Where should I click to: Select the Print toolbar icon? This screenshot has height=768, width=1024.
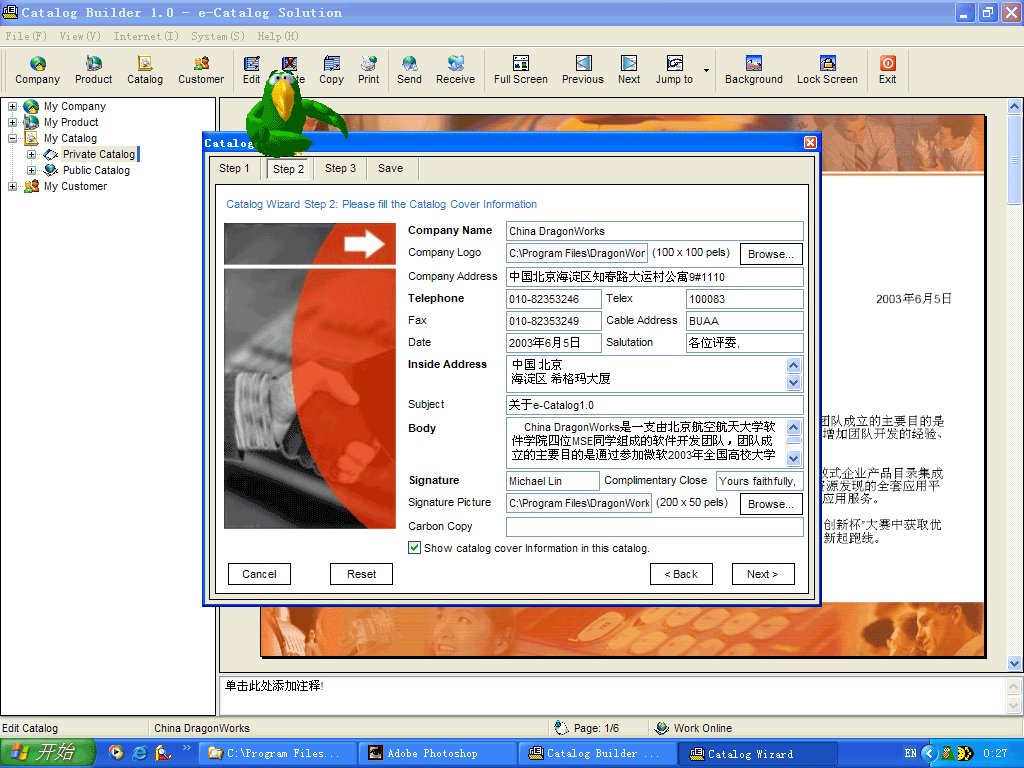[368, 71]
